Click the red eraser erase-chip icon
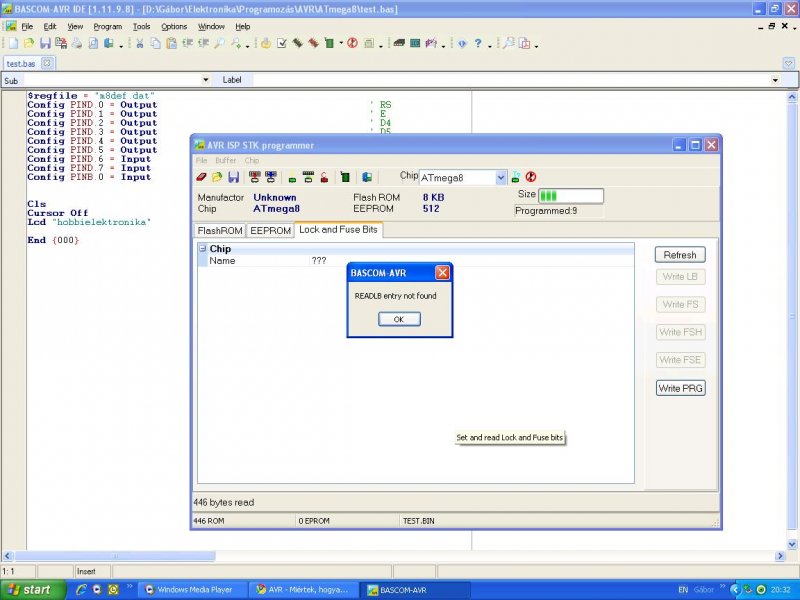800x600 pixels. coord(202,177)
